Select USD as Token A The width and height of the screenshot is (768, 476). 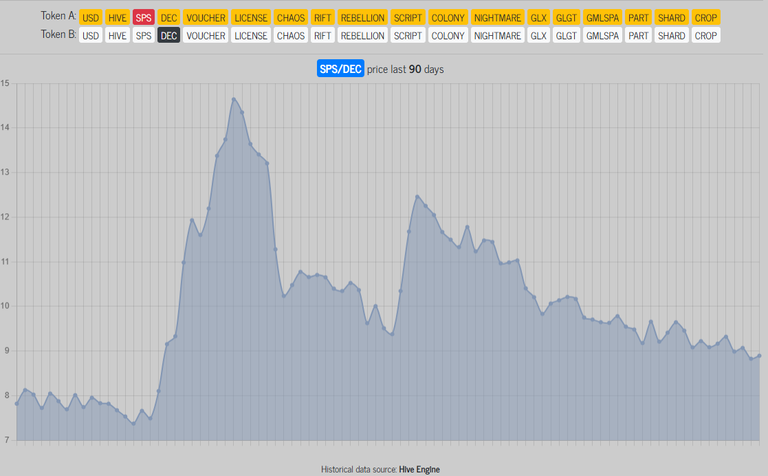point(91,18)
